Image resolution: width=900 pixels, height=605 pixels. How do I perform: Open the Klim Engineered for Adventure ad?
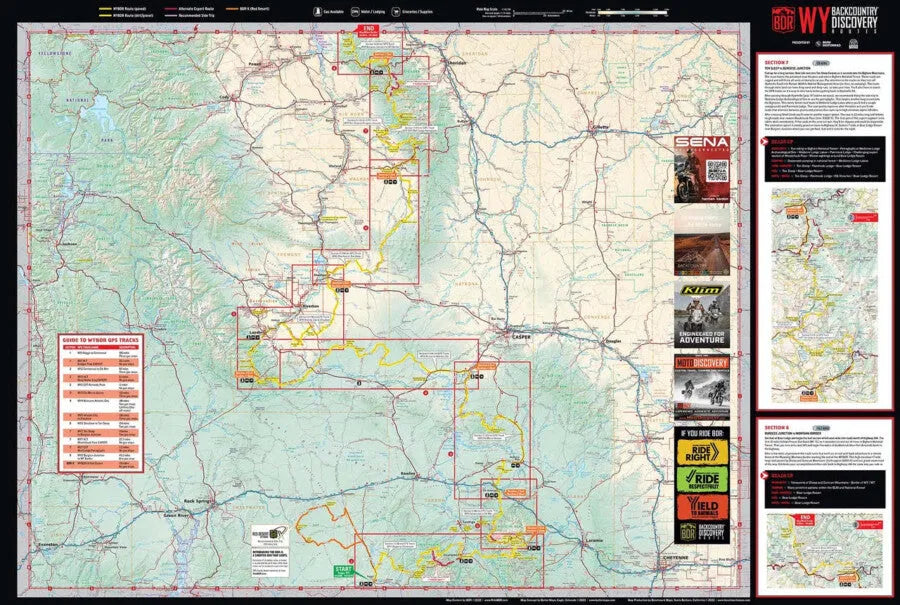[x=701, y=315]
